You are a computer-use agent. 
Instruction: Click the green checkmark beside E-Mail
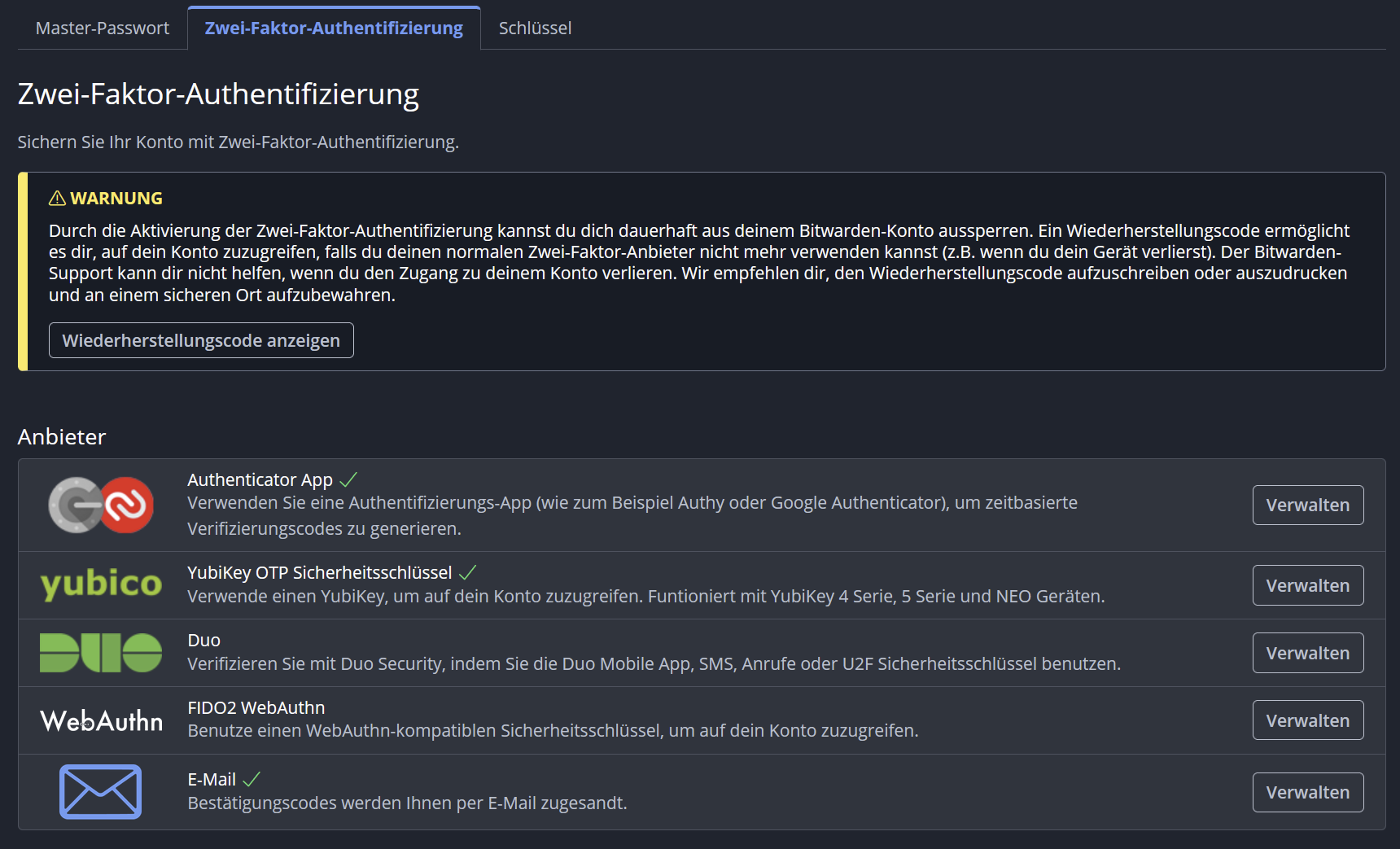pos(252,779)
